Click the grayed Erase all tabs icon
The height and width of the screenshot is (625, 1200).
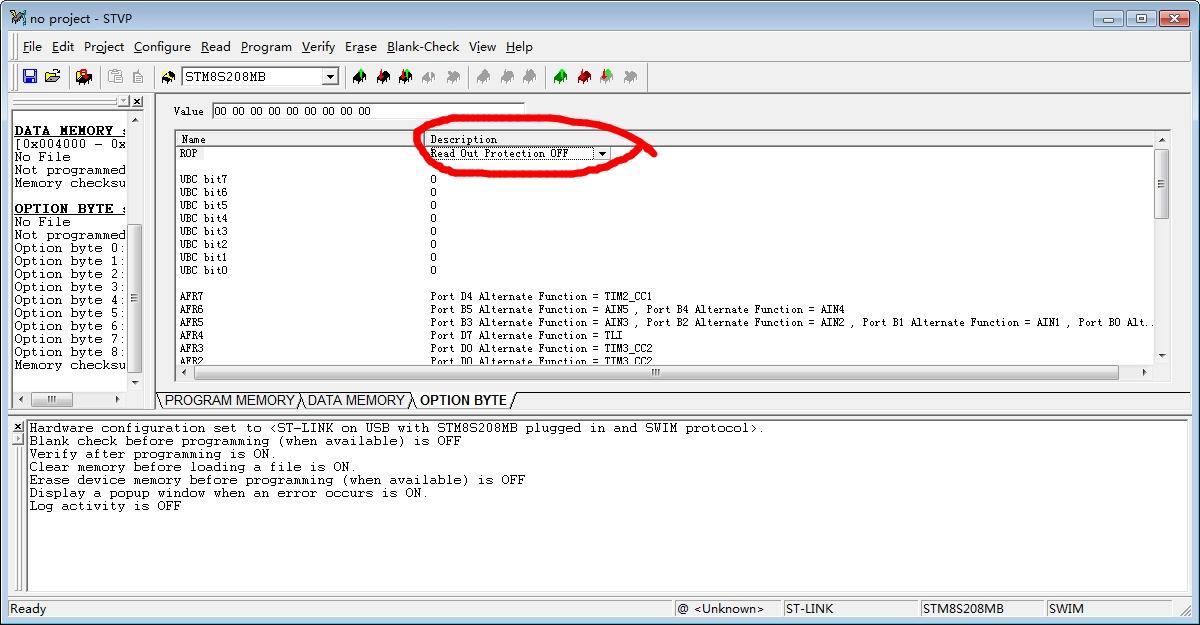point(630,76)
